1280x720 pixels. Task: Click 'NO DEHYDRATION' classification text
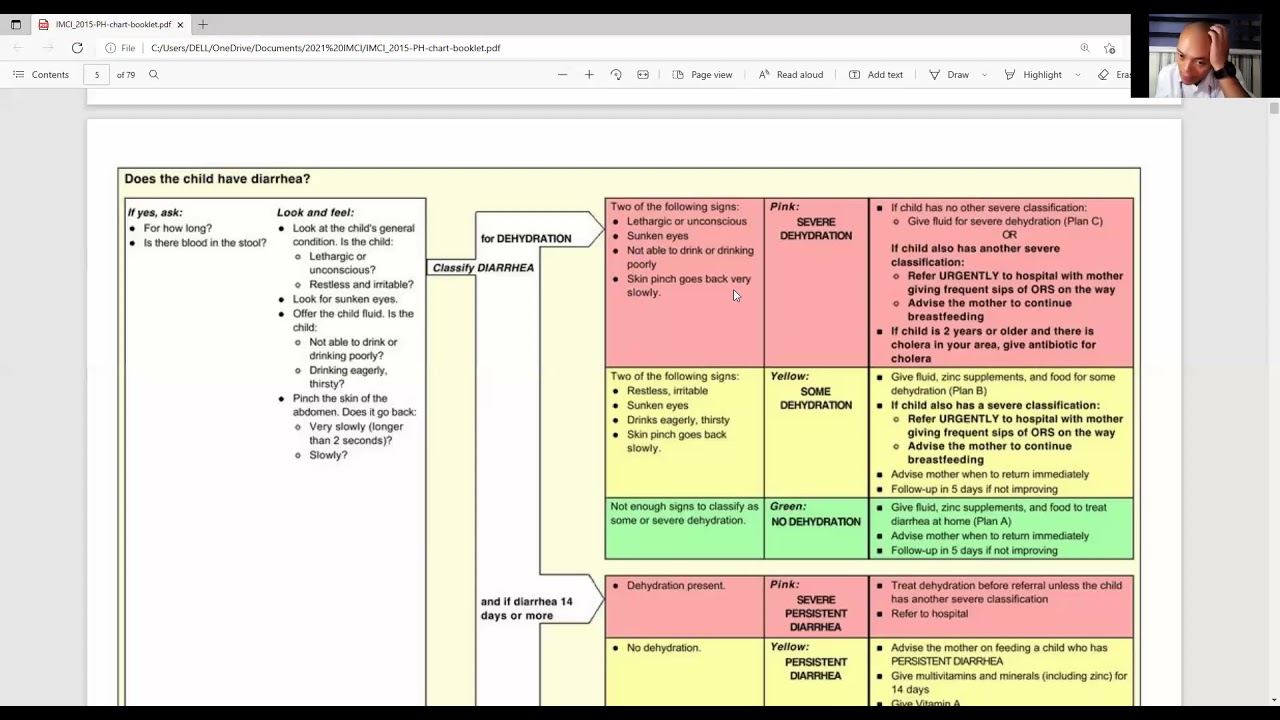pos(816,522)
